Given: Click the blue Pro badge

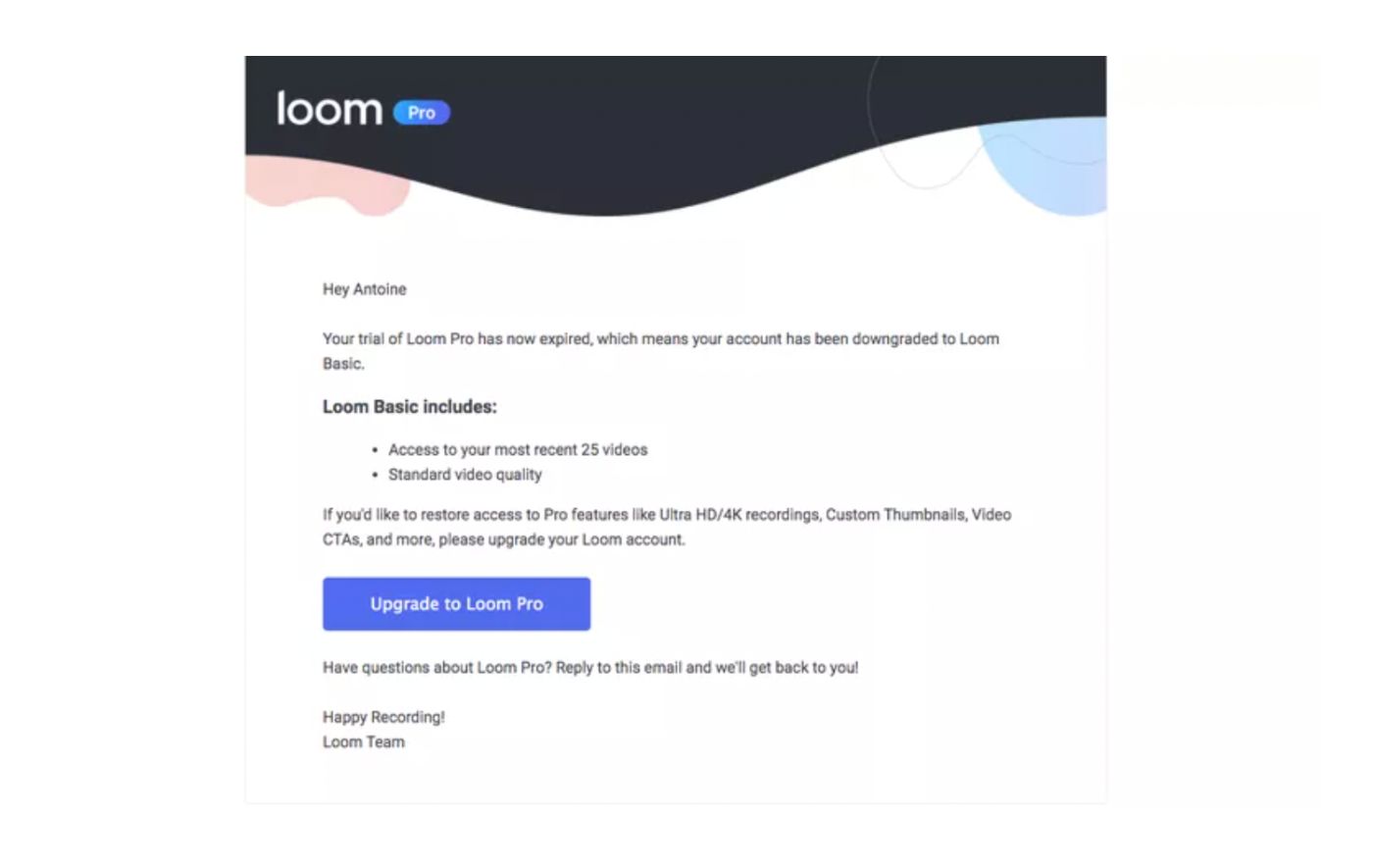Looking at the screenshot, I should [422, 113].
